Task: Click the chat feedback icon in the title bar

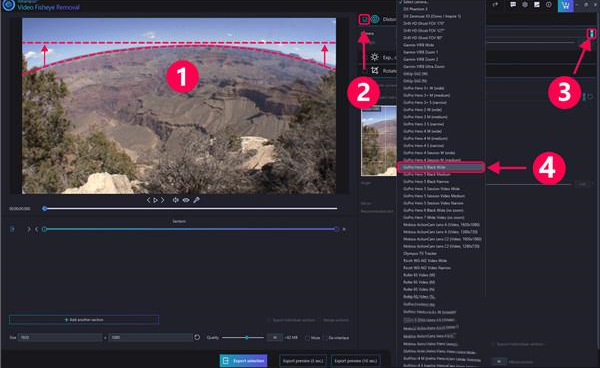Action: pyautogui.click(x=513, y=5)
